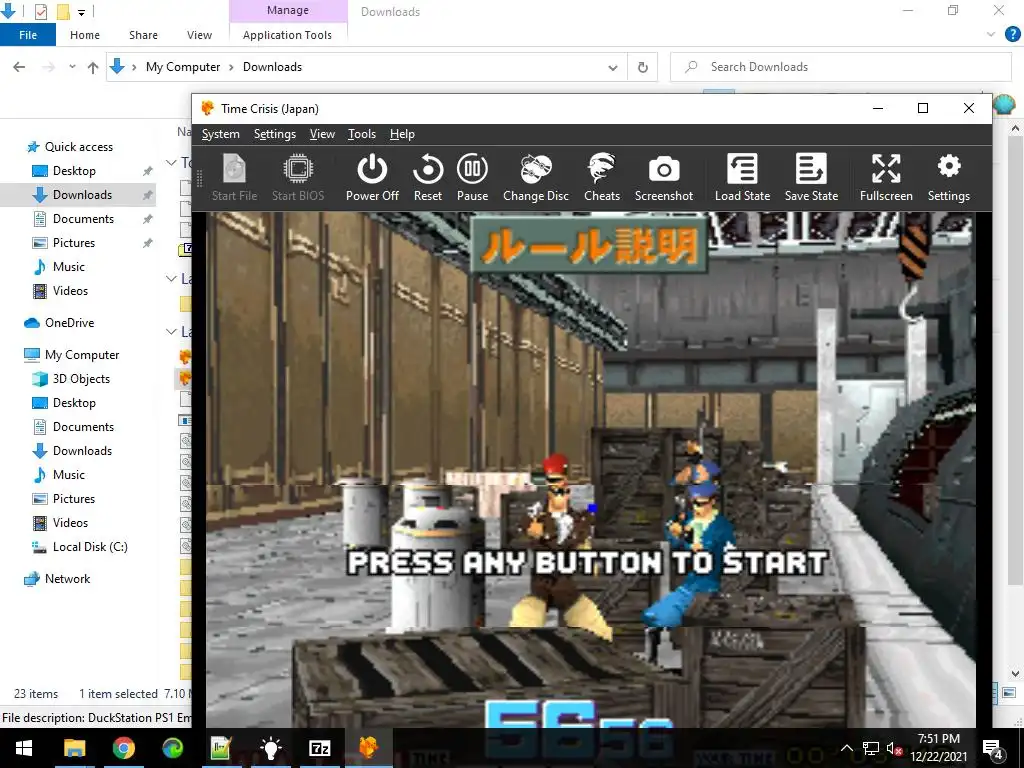Go up one folder level
Viewport: 1024px width, 768px height.
[93, 67]
